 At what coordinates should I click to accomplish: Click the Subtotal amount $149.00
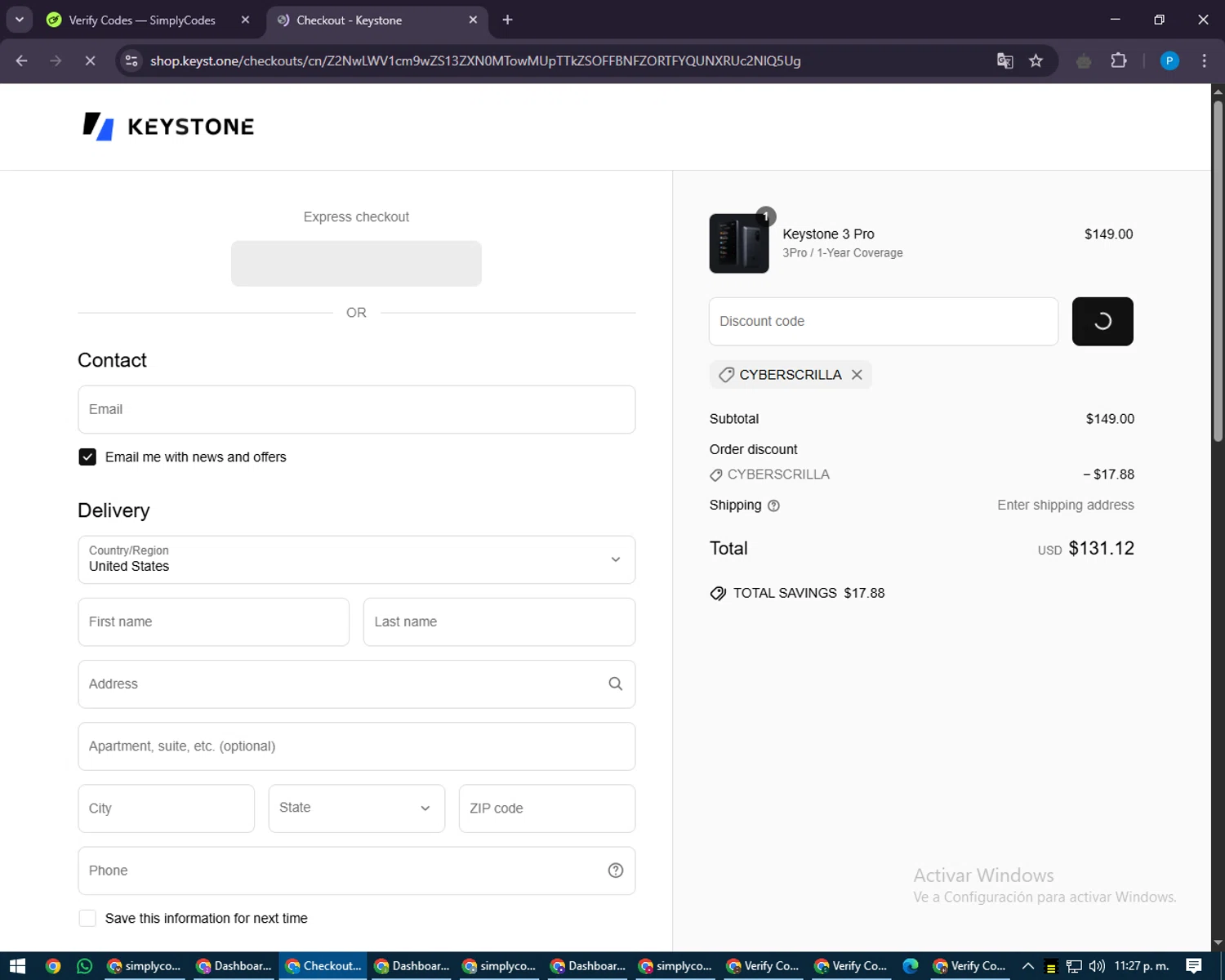(1110, 419)
